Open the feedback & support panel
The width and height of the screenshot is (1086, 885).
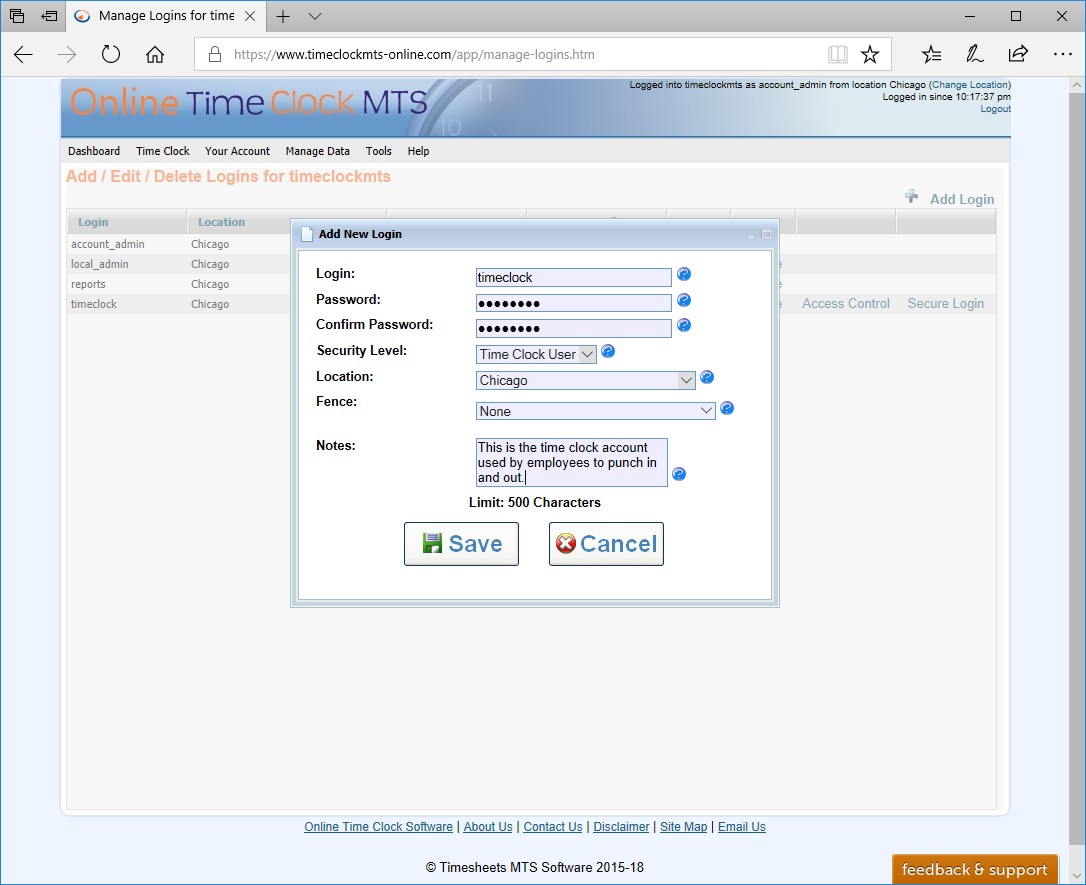point(974,869)
